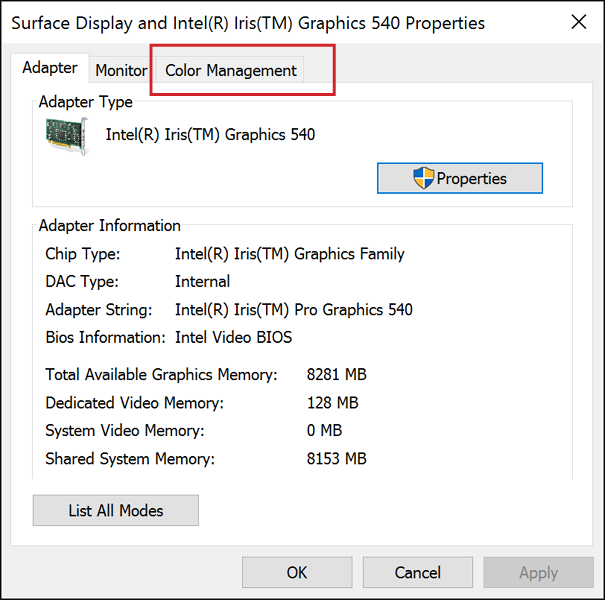605x600 pixels.
Task: Click the 'Intel(R) Iris(TM) Graphics 540' adapter name
Action: click(x=210, y=135)
